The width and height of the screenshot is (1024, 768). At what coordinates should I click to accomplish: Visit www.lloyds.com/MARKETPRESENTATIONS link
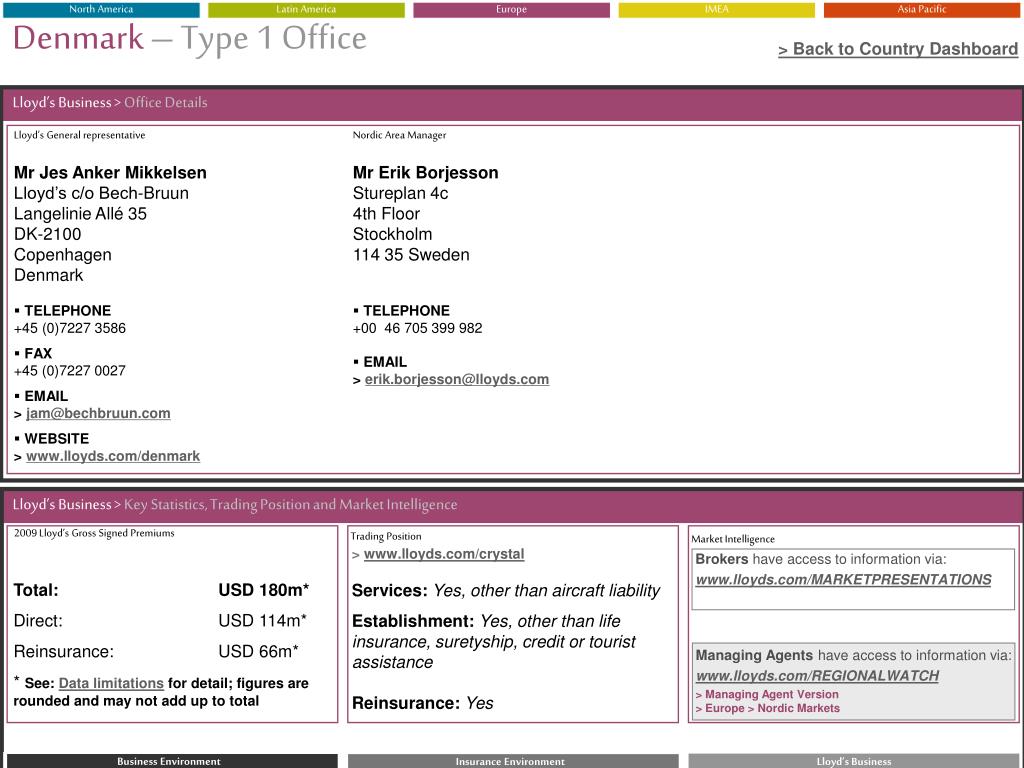pyautogui.click(x=843, y=579)
